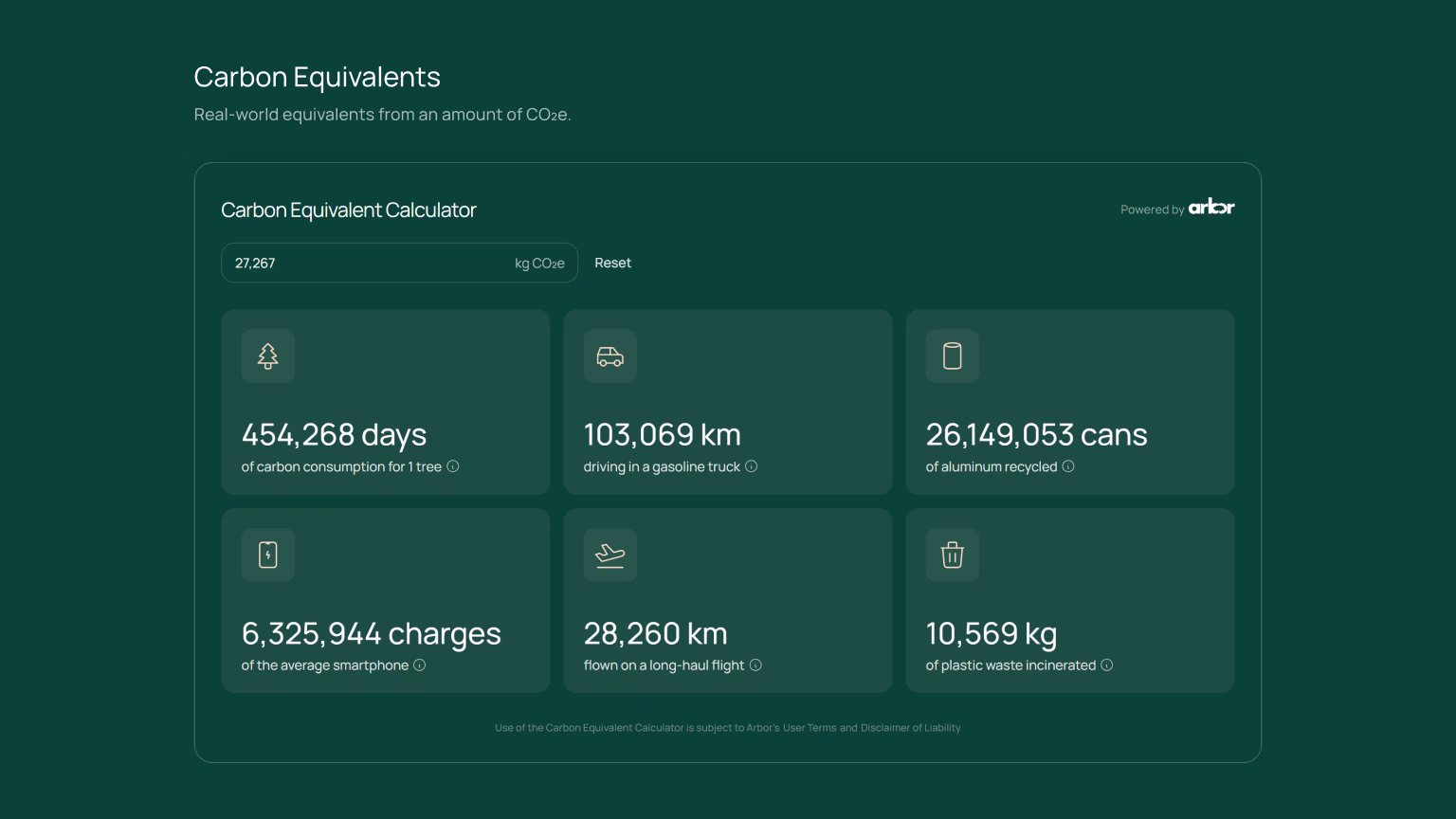Click the Carbon Equivalent Calculator heading
1456x819 pixels.
[x=349, y=210]
